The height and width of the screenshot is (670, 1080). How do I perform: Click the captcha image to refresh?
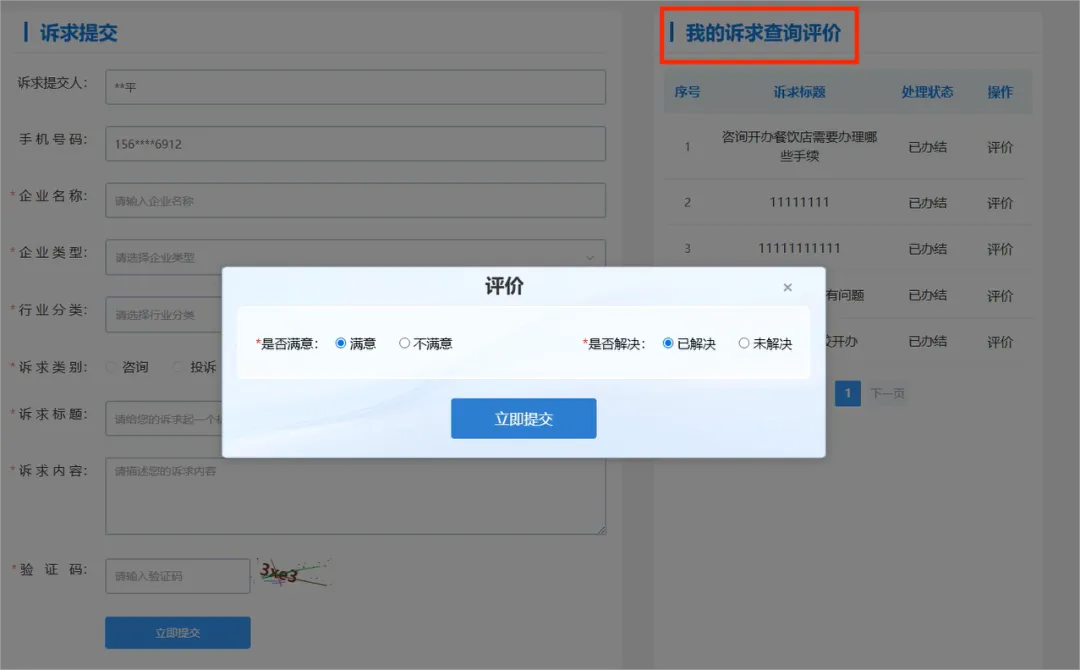pos(293,573)
